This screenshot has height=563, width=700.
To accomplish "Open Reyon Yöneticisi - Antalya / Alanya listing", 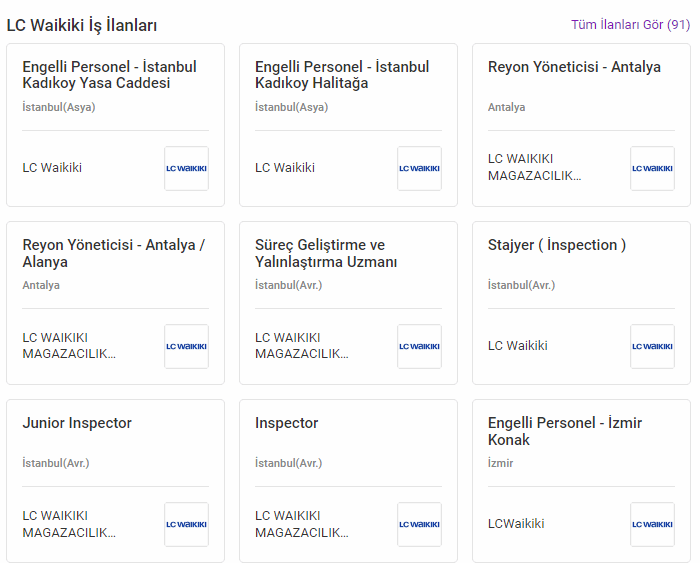I will coord(113,253).
